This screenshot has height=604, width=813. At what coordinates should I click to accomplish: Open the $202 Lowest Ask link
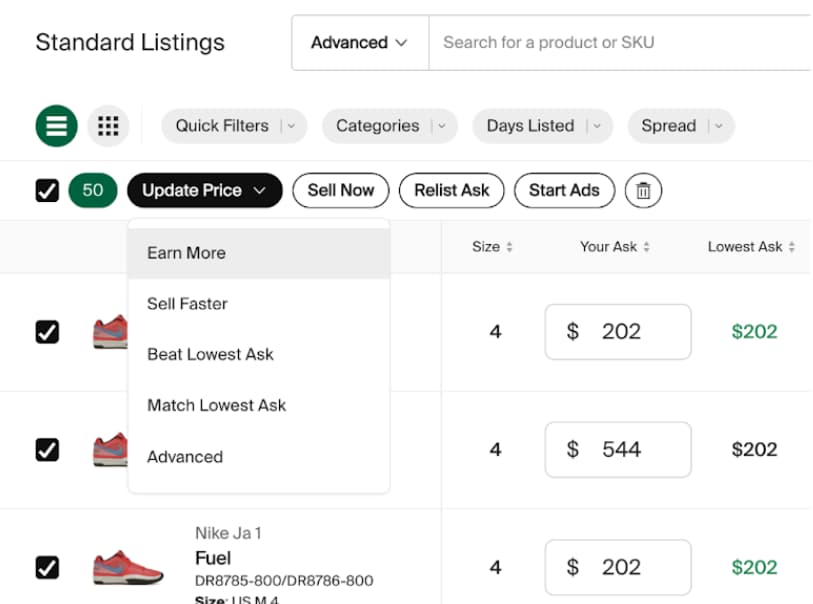754,332
